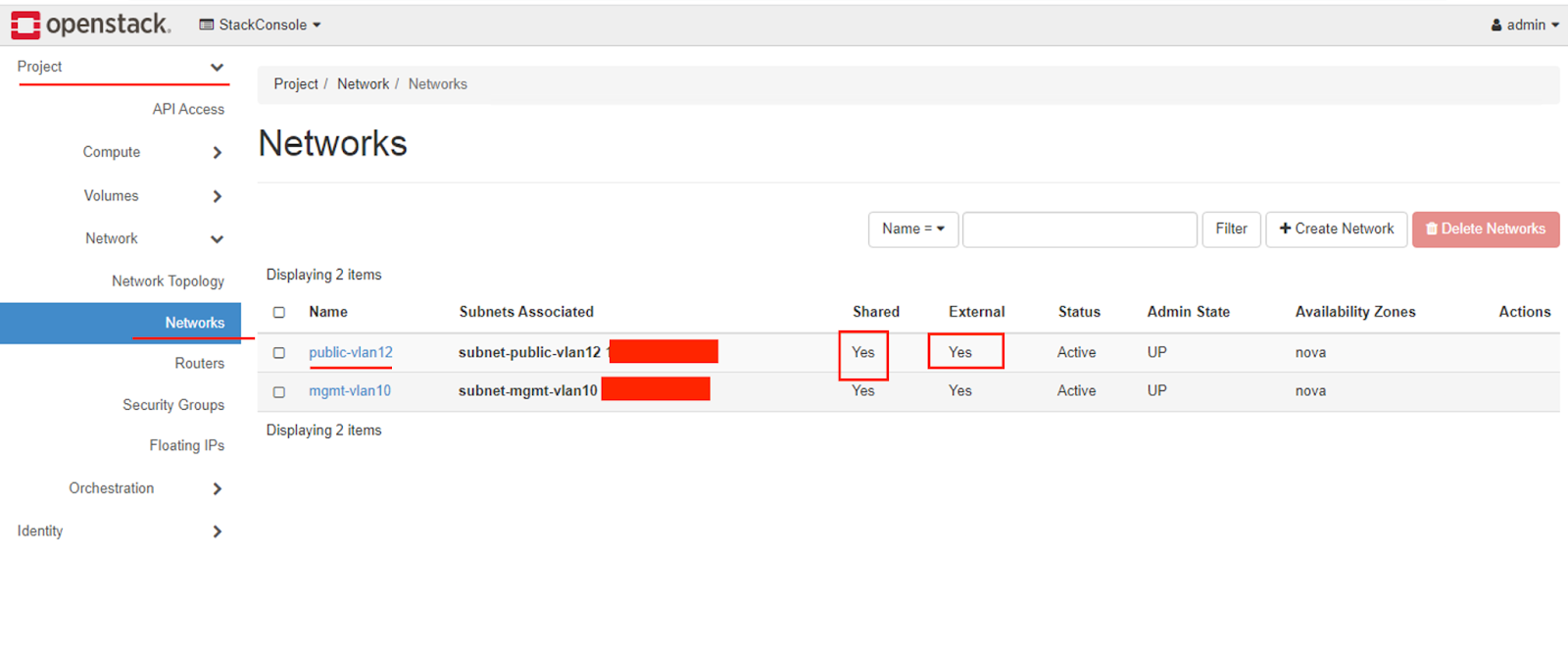
Task: Click the Availability Zones column header
Action: 1355,312
